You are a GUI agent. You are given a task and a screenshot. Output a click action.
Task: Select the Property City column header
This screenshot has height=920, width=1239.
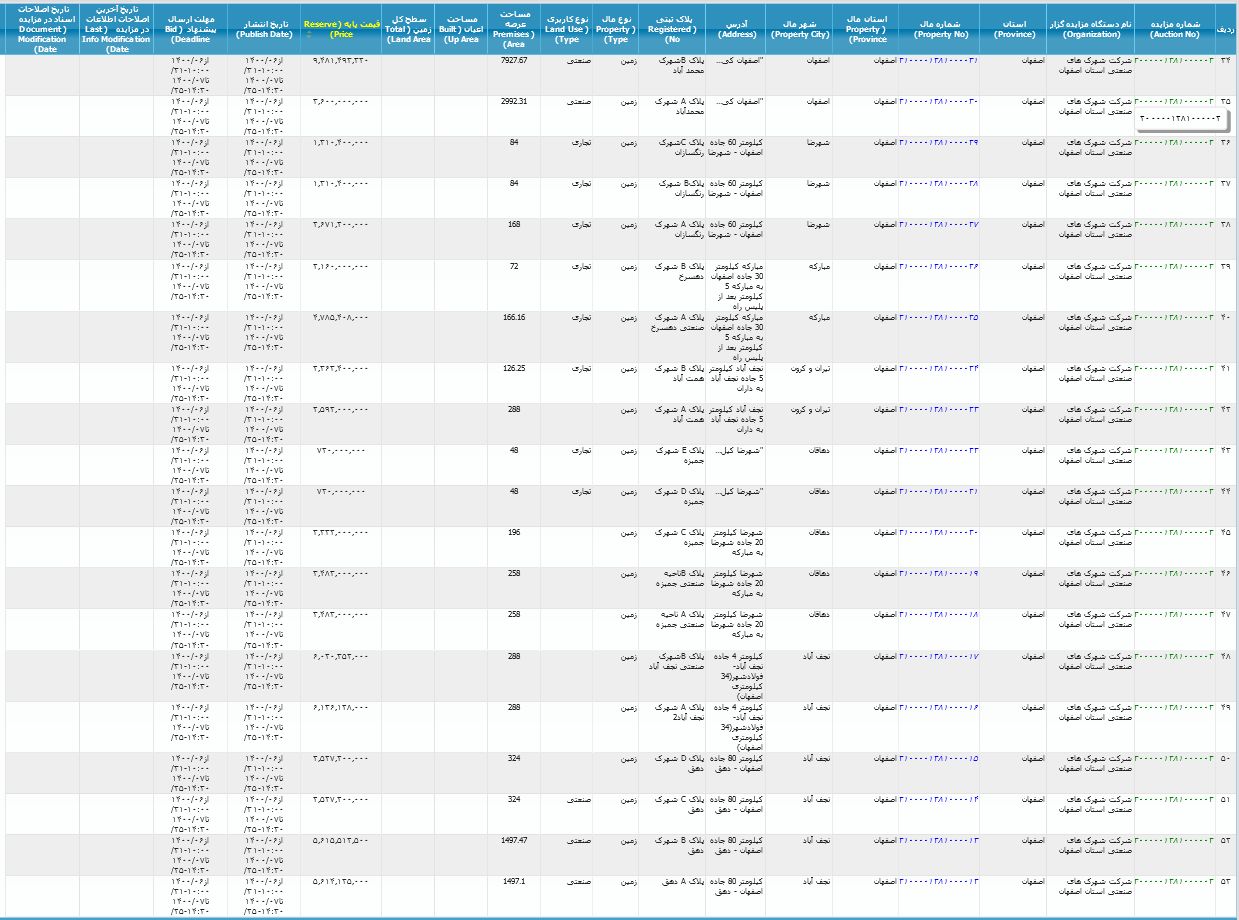point(800,27)
